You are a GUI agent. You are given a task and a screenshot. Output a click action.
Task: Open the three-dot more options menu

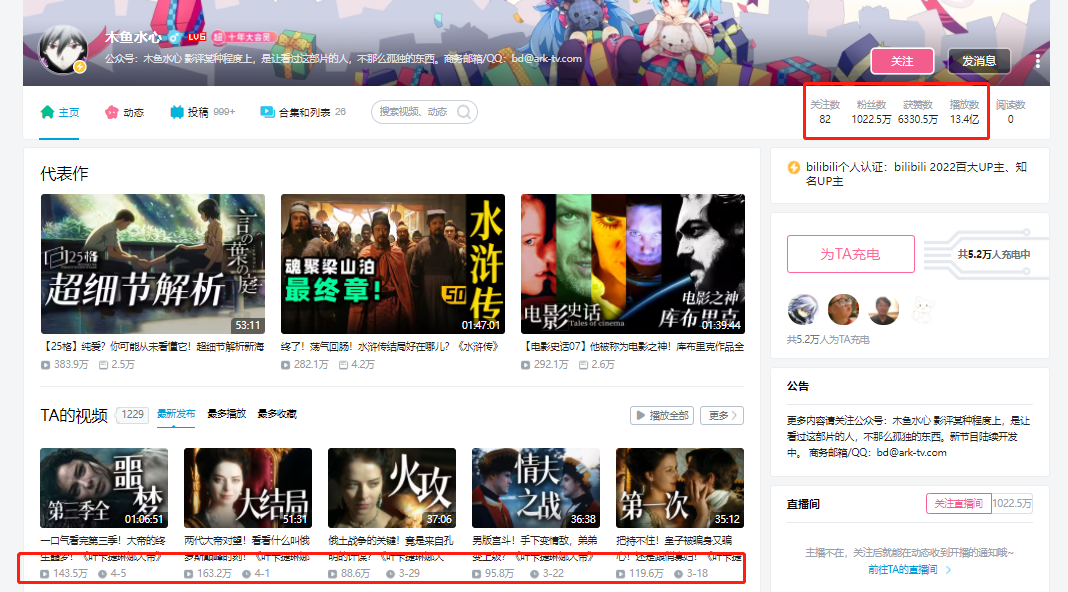tap(1037, 61)
